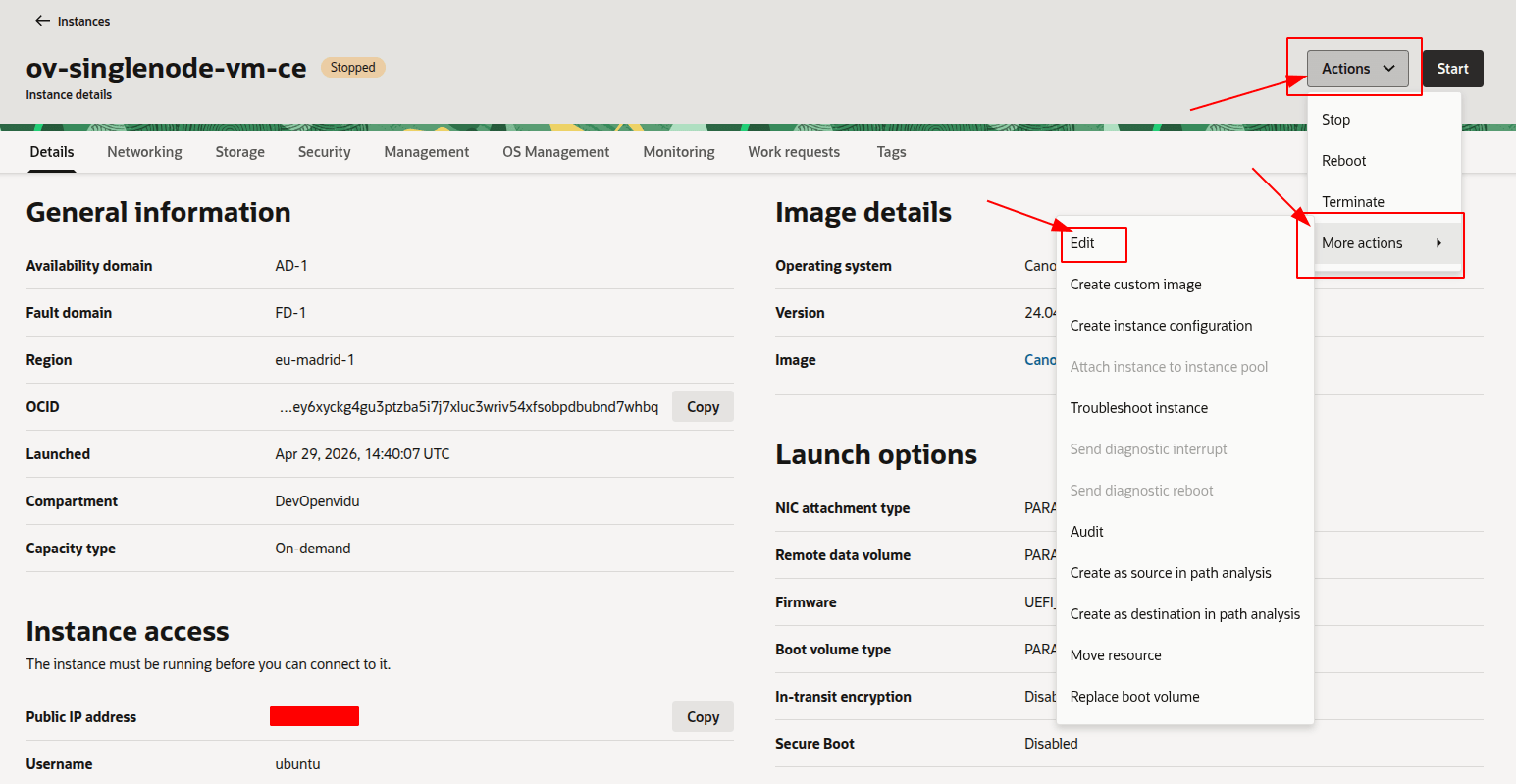
Task: Click the eu-madrid-1 region value
Action: click(314, 360)
